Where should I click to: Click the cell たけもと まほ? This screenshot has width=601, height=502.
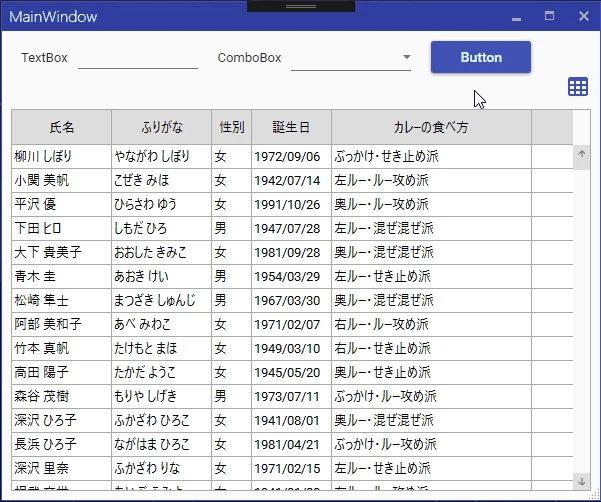tap(161, 348)
